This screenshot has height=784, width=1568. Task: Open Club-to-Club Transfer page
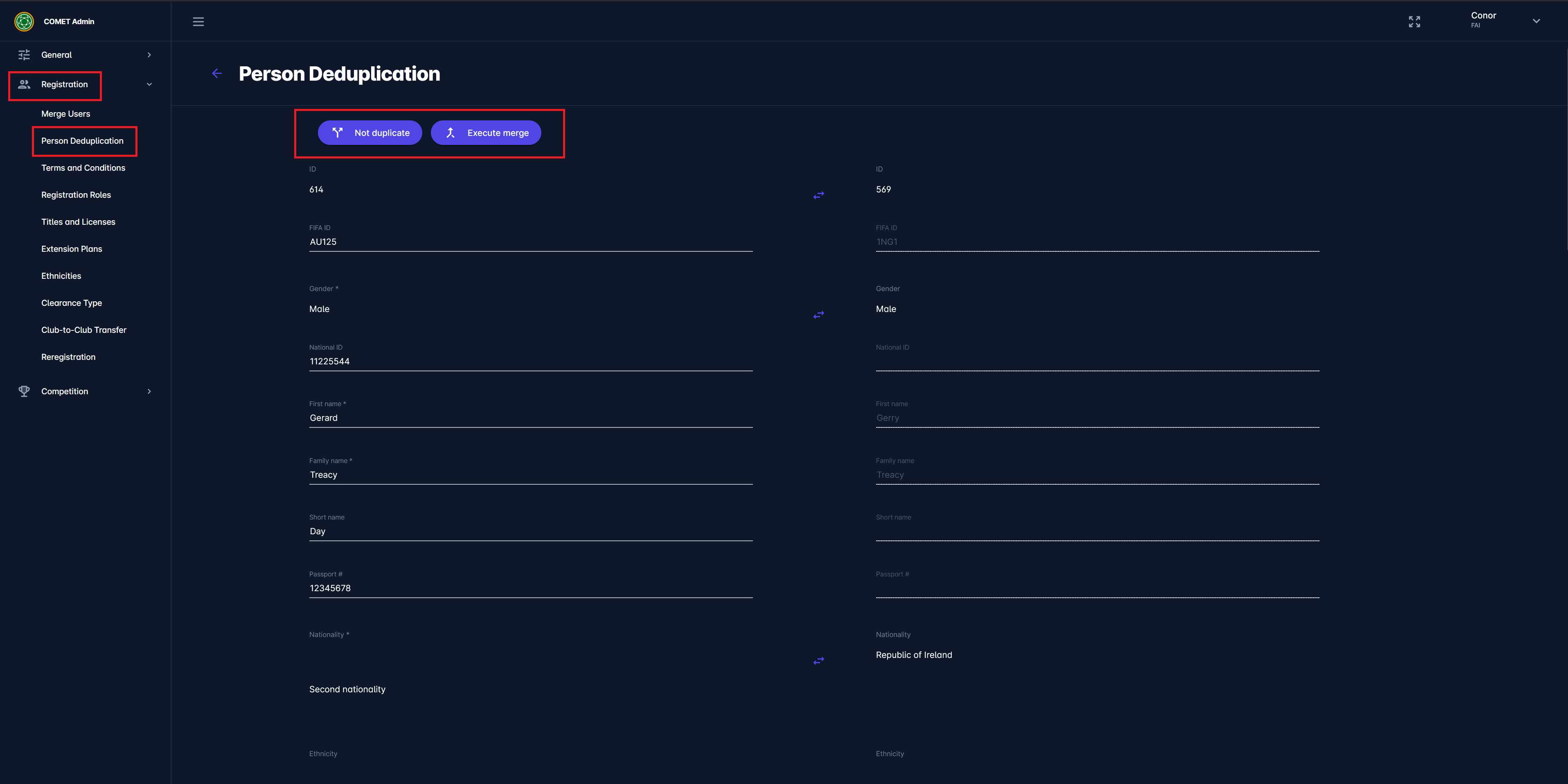(x=84, y=330)
